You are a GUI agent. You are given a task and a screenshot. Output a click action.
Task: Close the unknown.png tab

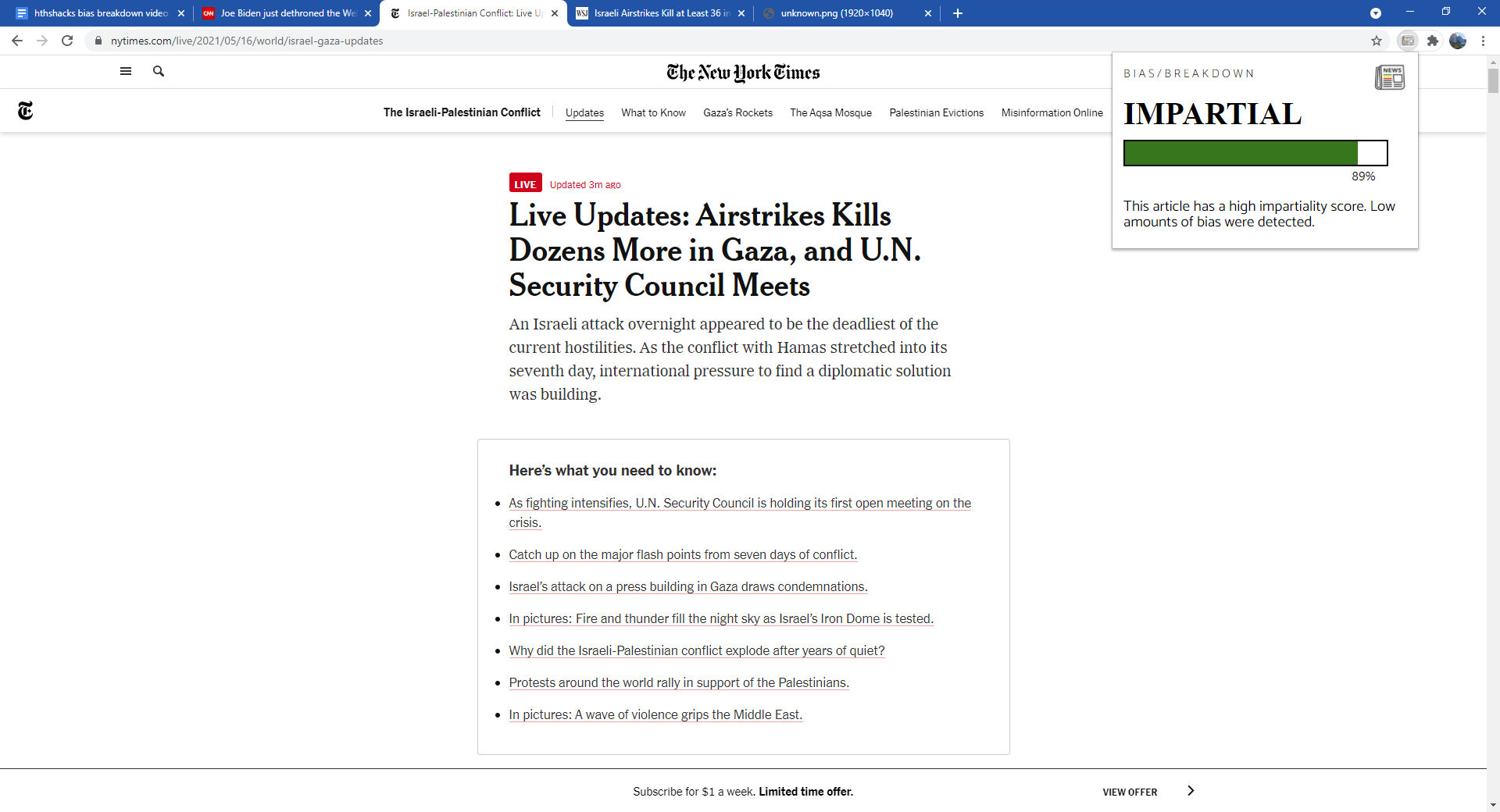pos(928,13)
